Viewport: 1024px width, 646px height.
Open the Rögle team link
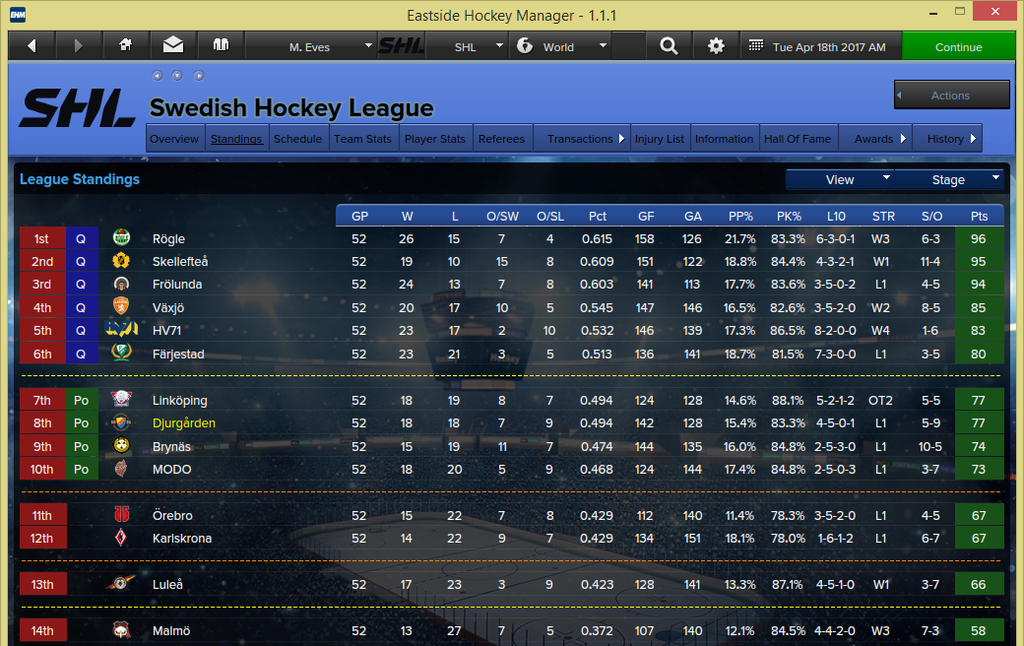[x=168, y=238]
